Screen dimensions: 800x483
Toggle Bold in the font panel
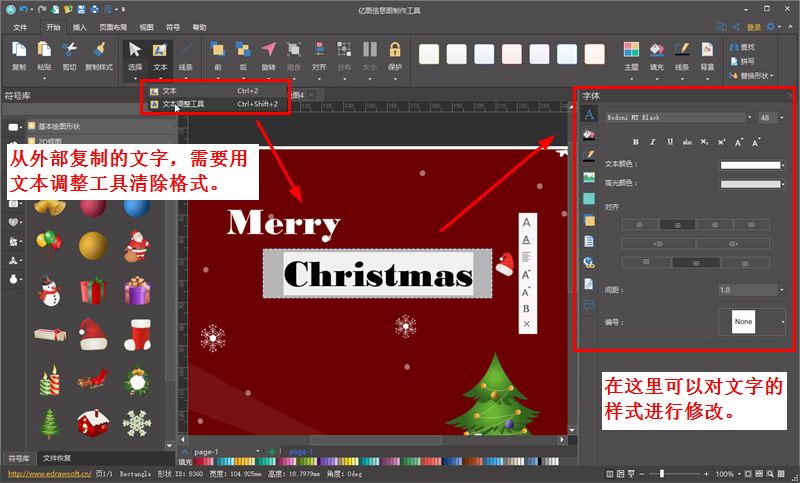[x=636, y=142]
